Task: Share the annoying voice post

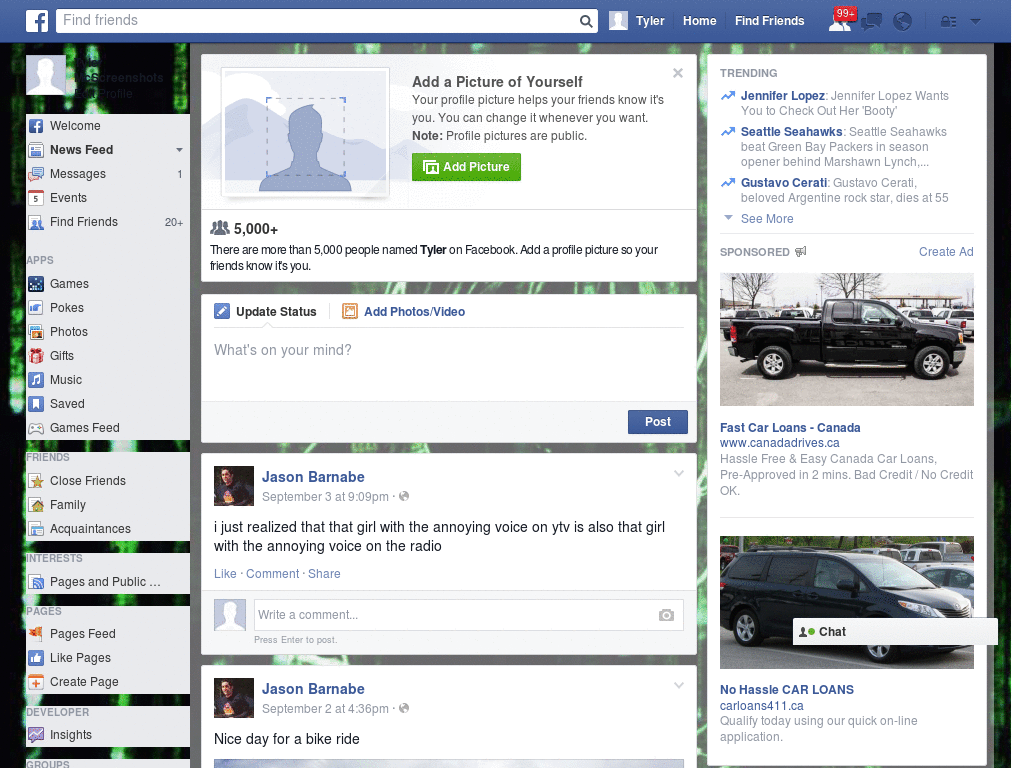Action: point(324,573)
